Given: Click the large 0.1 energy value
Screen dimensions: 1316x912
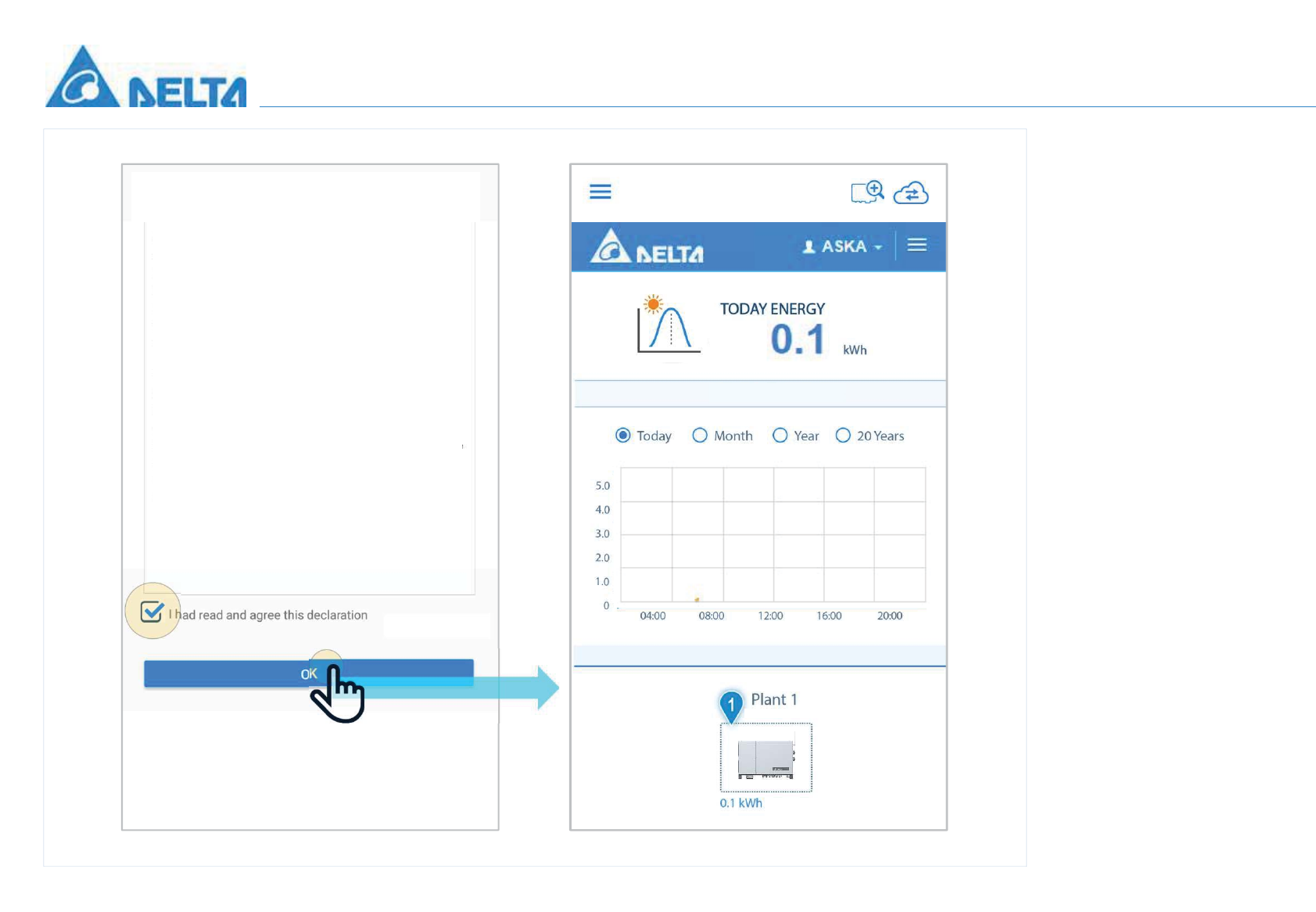Looking at the screenshot, I should (x=798, y=339).
